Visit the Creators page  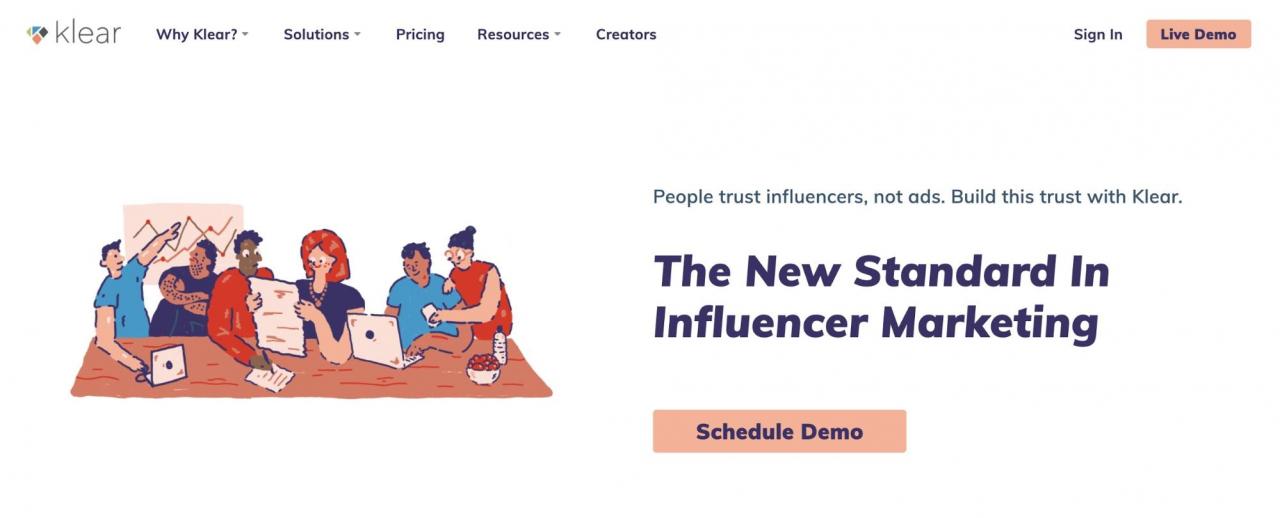(x=626, y=34)
